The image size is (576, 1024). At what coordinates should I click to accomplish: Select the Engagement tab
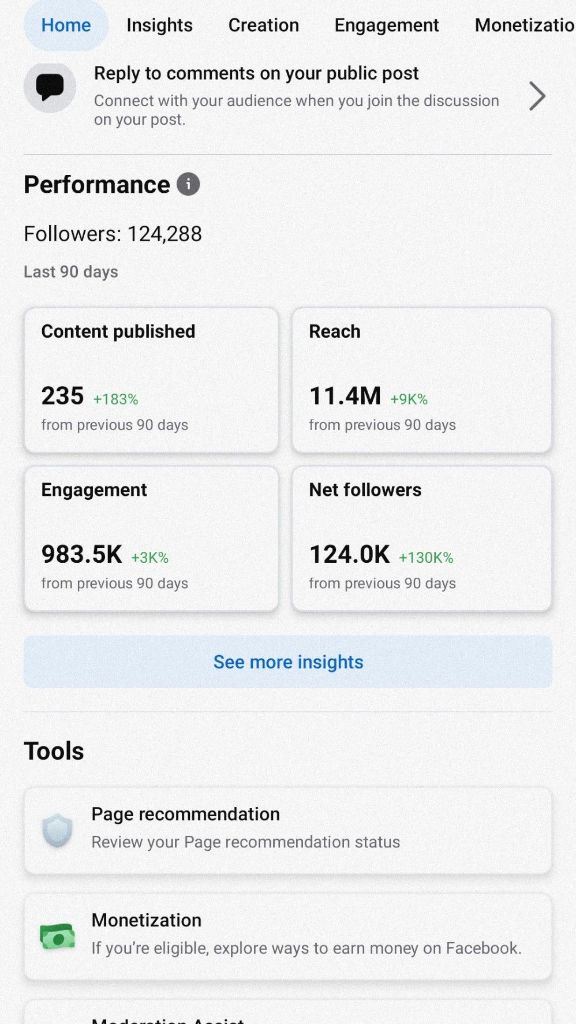pyautogui.click(x=386, y=25)
